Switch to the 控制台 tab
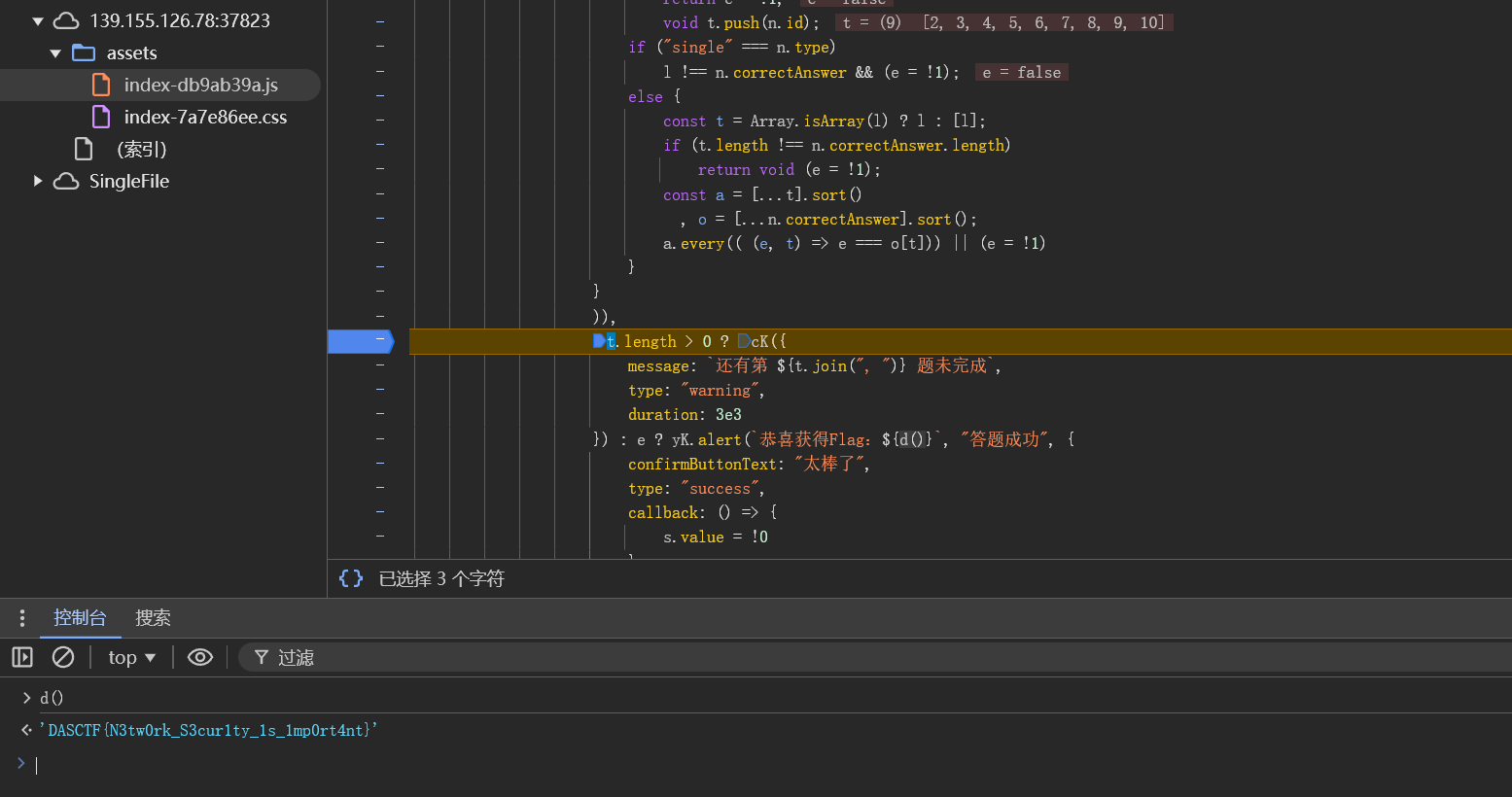This screenshot has width=1512, height=797. tap(80, 617)
